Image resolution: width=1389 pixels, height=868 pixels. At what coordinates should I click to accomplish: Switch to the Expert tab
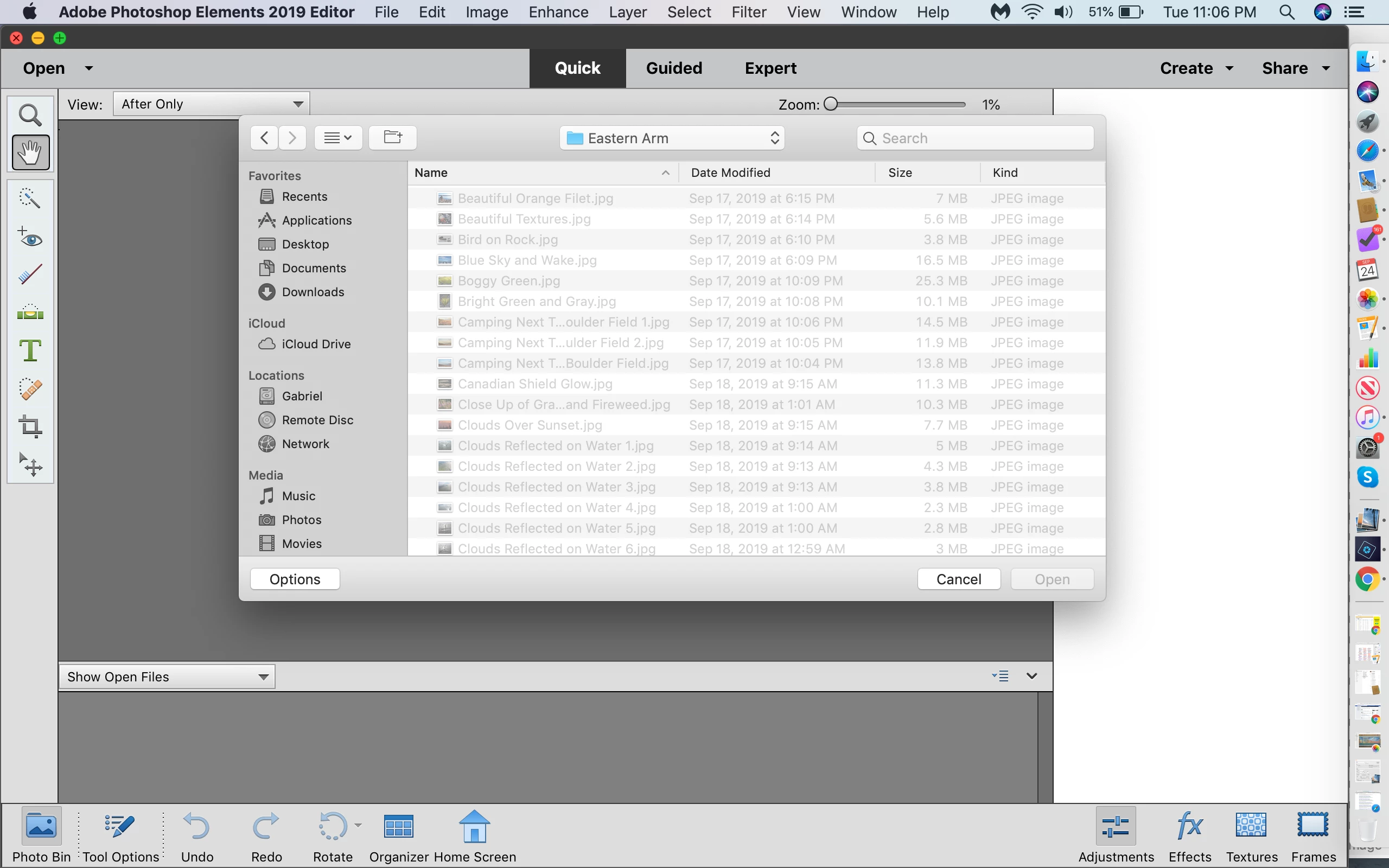(770, 68)
